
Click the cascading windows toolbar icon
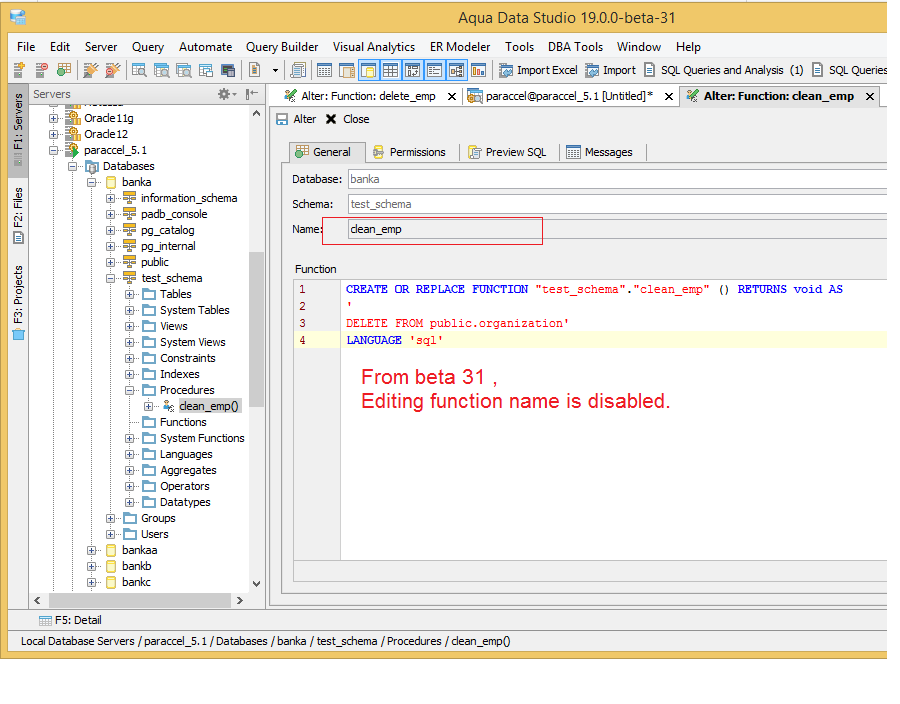click(205, 70)
